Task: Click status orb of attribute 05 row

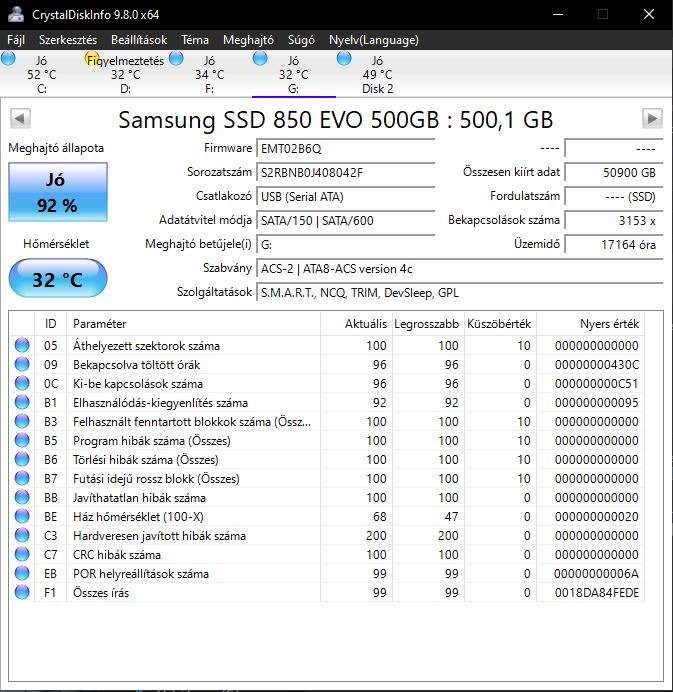Action: tap(22, 345)
